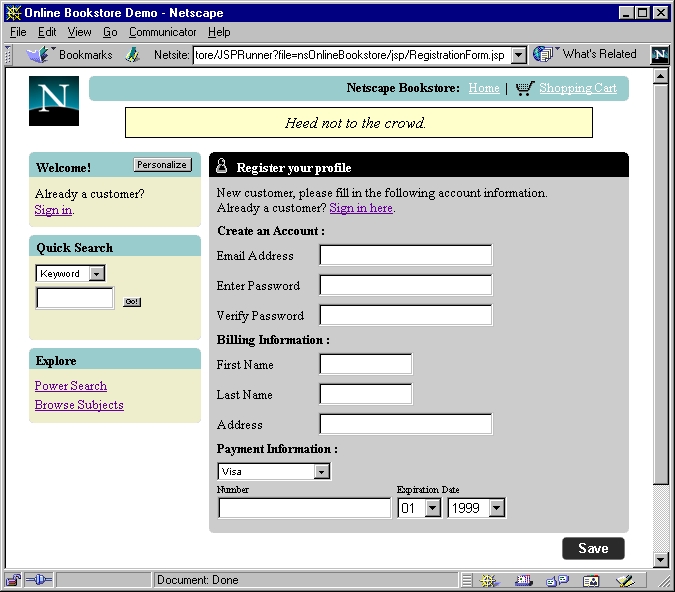The width and height of the screenshot is (675, 592).
Task: Click the online/offline connection icon in status bar
Action: point(39,580)
